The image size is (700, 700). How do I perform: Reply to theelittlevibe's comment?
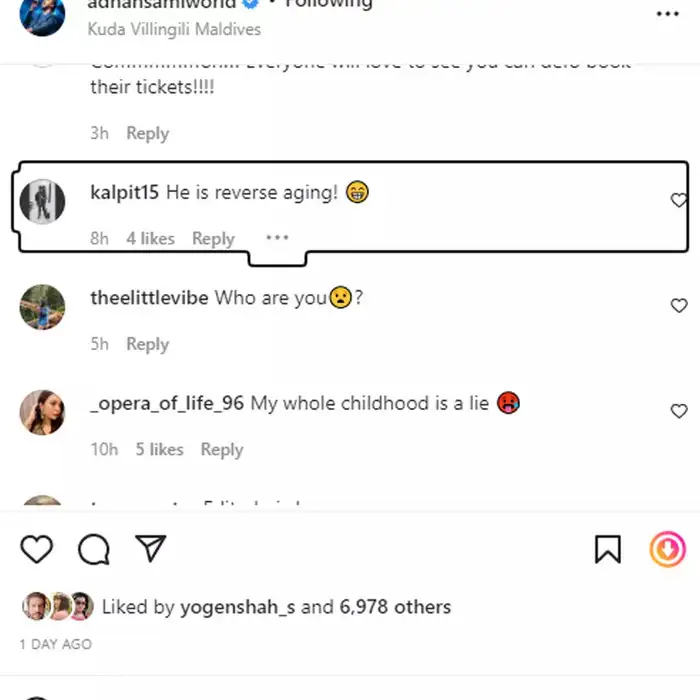click(148, 344)
